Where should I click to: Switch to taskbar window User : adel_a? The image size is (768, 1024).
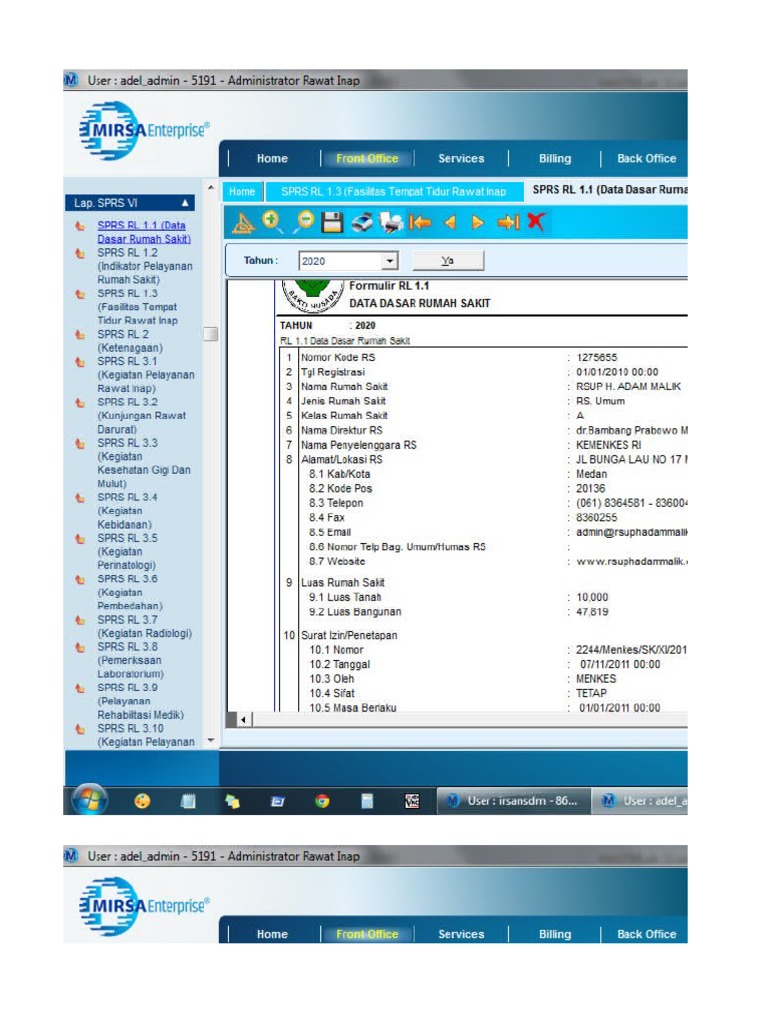pyautogui.click(x=640, y=801)
